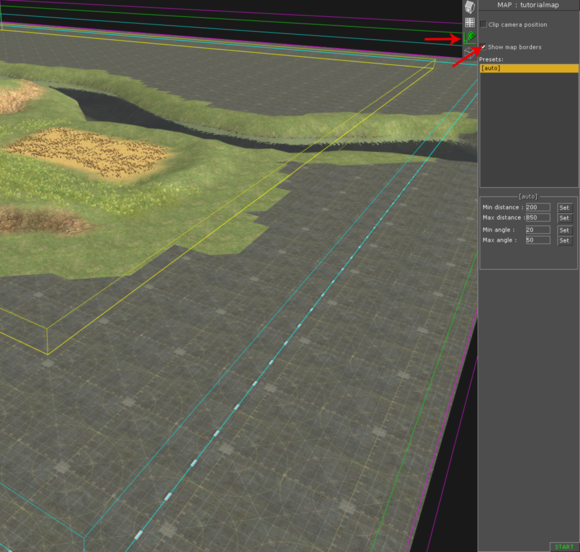Click the MAP : tutorialmap title header
This screenshot has height=552, width=580.
pos(528,5)
